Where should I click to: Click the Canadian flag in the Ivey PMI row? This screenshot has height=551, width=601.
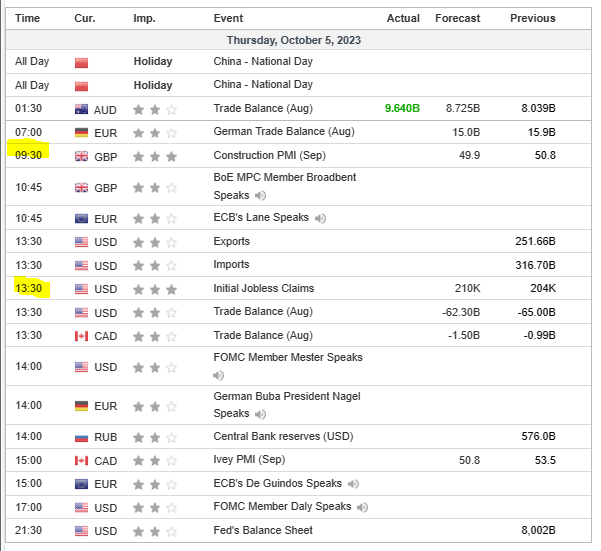(x=81, y=461)
